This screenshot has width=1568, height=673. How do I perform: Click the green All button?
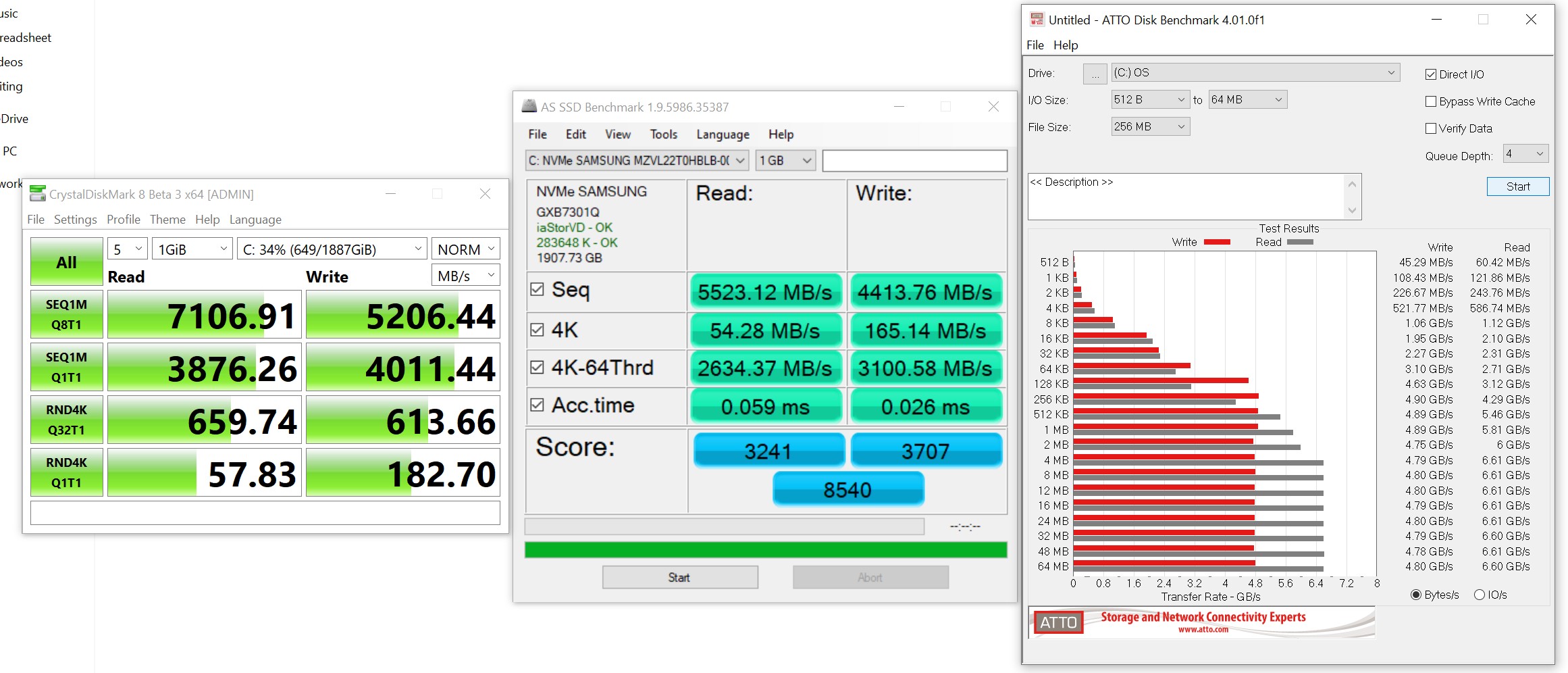point(66,262)
